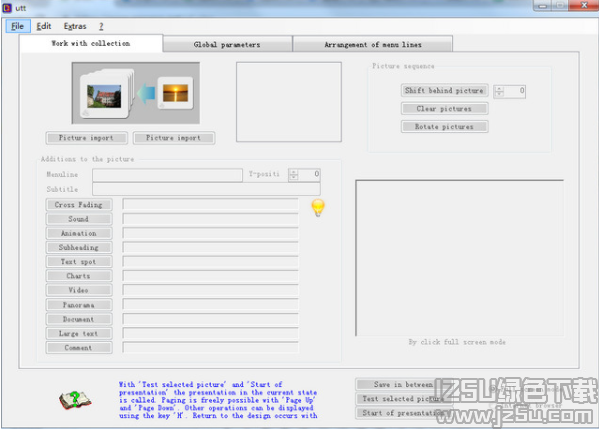This screenshot has width=599, height=429.
Task: Switch to Work with collection tab
Action: (91, 43)
